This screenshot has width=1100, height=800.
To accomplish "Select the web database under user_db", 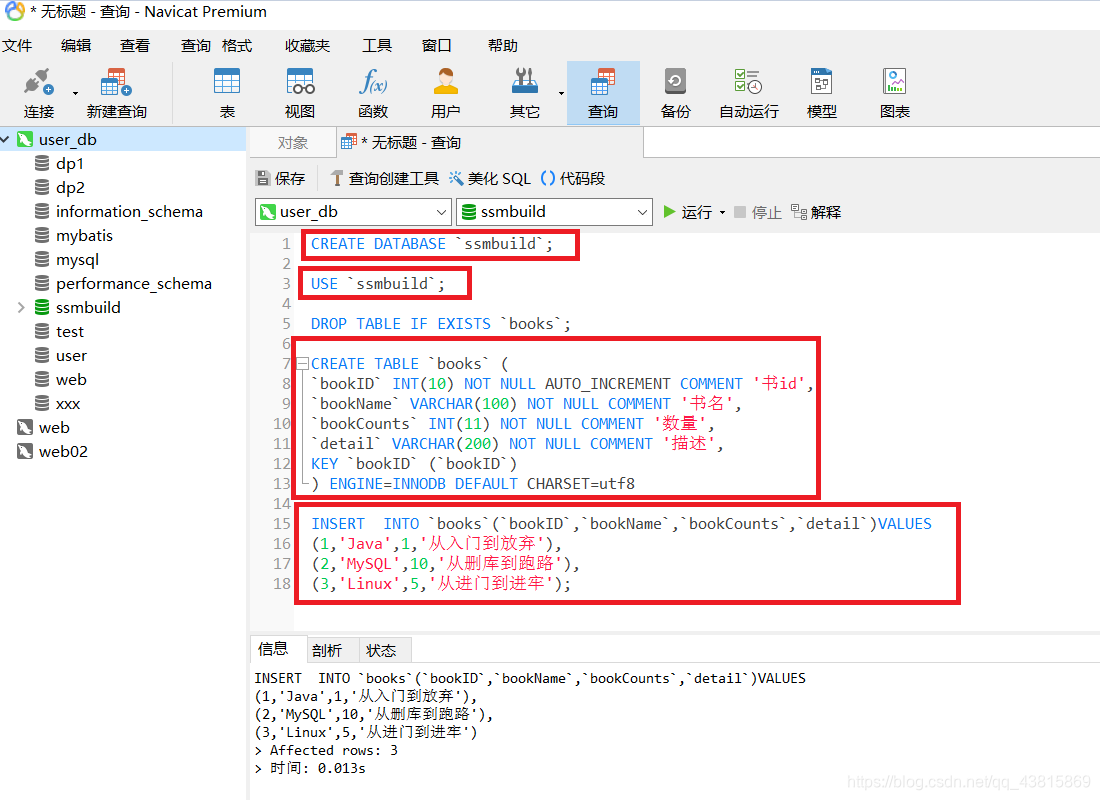I will click(x=60, y=380).
